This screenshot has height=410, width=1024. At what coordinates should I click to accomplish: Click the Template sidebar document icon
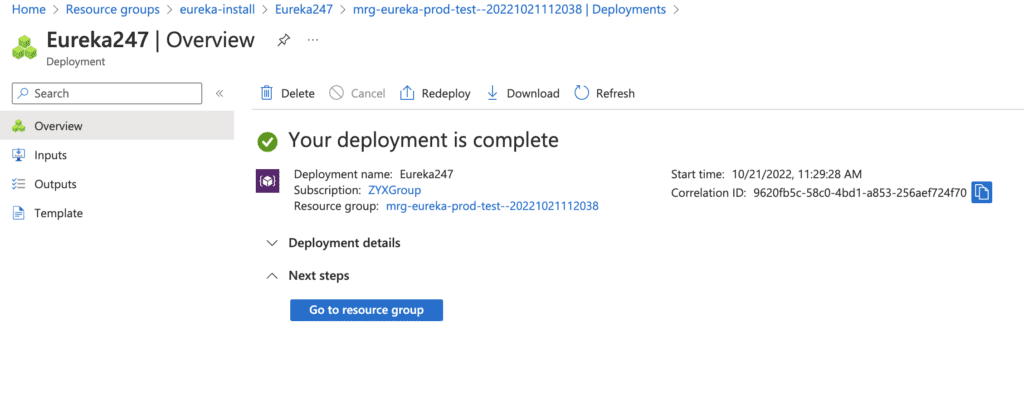[19, 213]
